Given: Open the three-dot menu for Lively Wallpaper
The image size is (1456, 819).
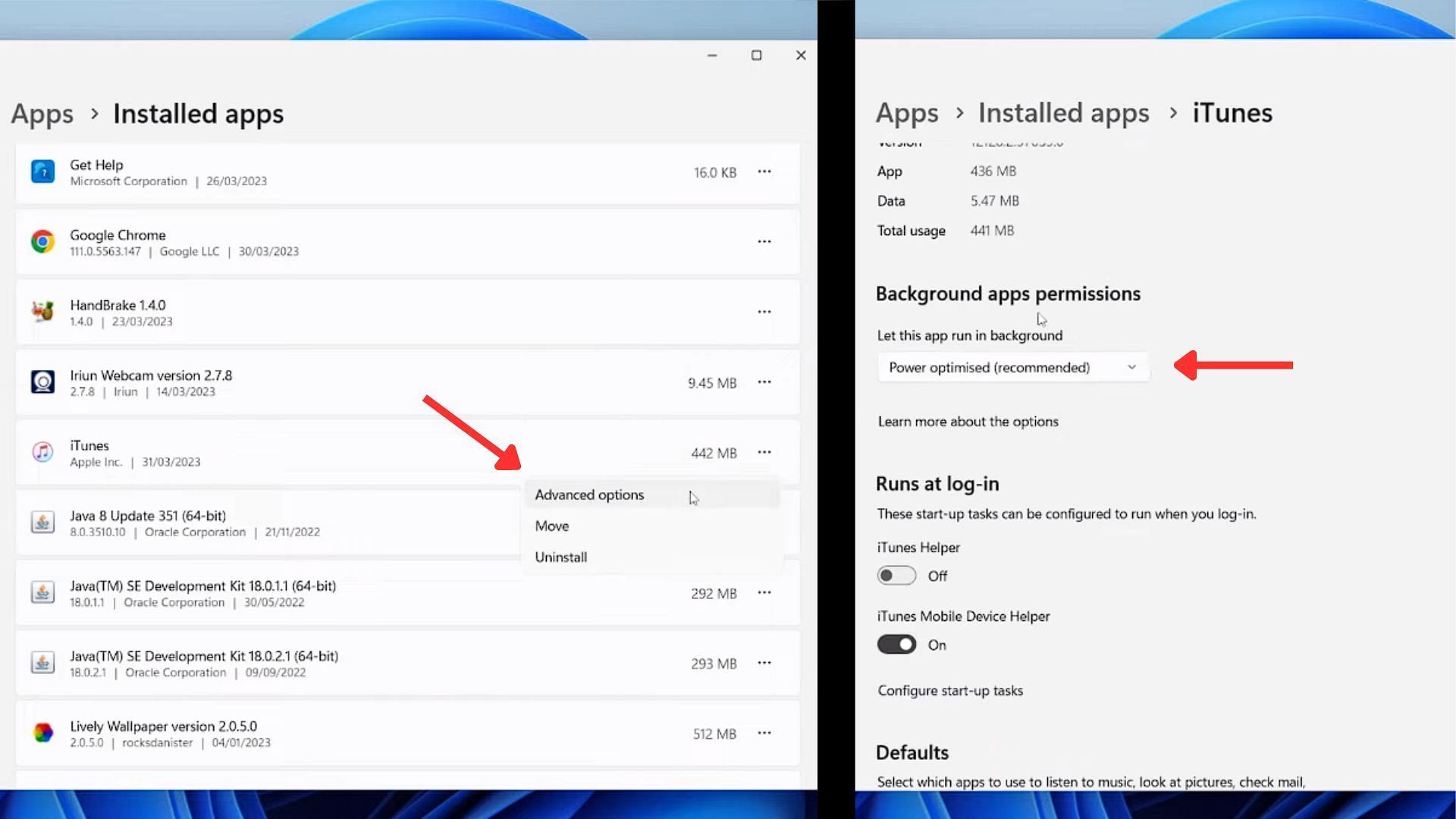Looking at the screenshot, I should point(764,733).
